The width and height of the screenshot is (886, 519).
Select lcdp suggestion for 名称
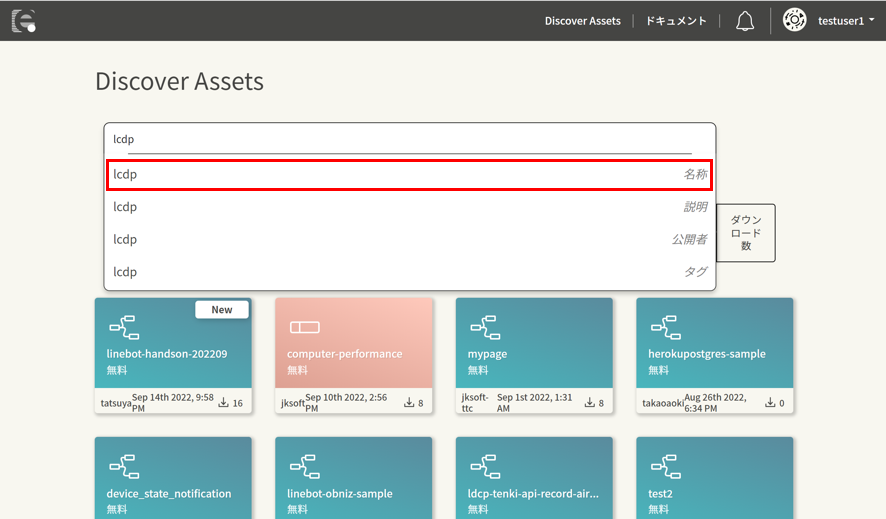coord(410,175)
